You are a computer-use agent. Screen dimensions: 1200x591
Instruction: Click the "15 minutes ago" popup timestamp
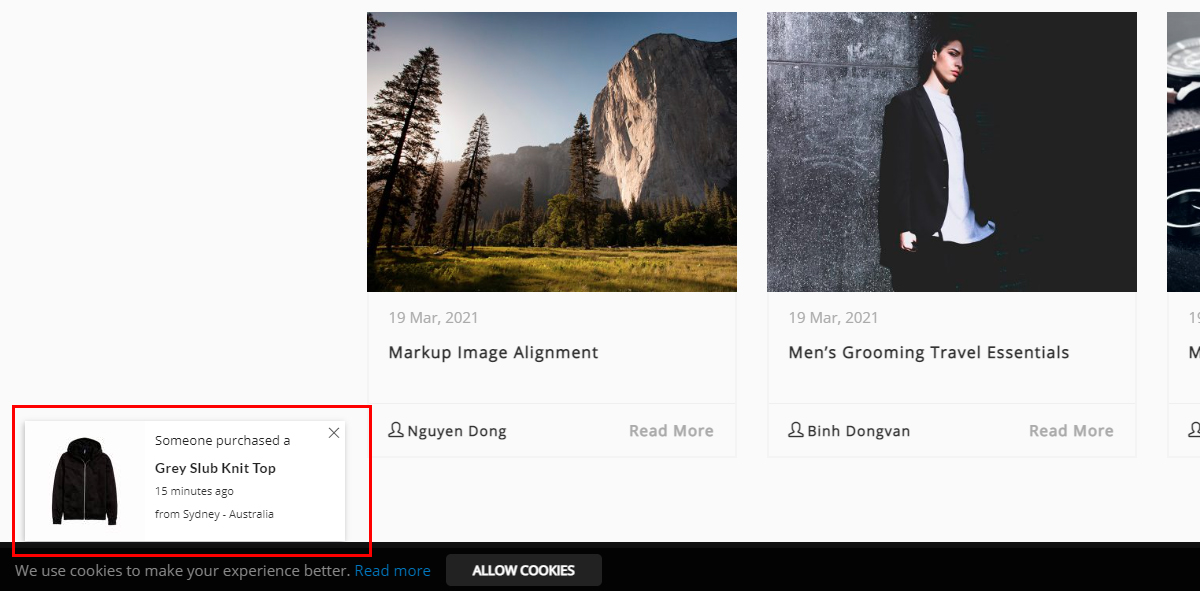(194, 491)
